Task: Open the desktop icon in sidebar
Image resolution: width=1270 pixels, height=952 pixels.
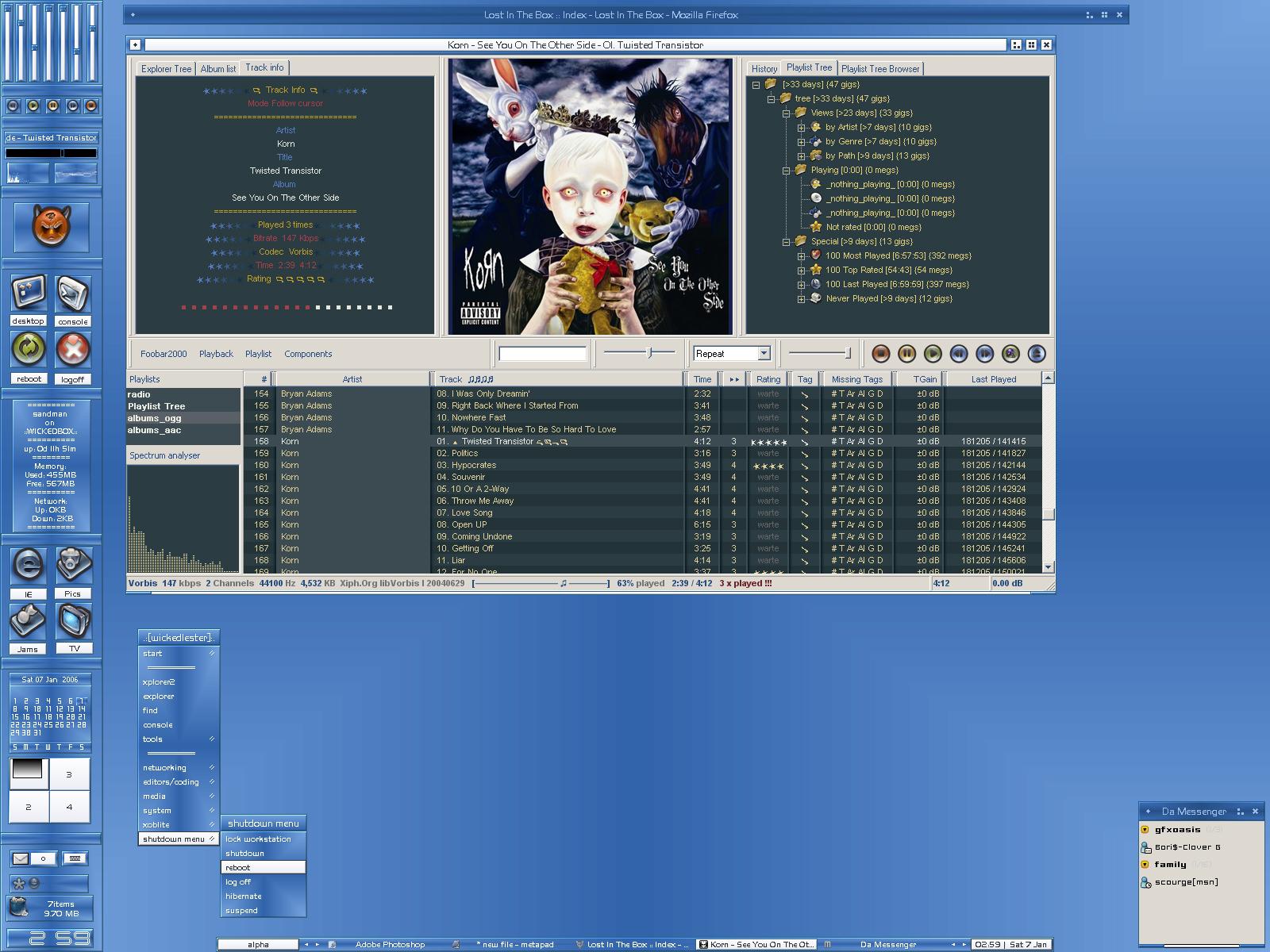Action: (x=29, y=294)
